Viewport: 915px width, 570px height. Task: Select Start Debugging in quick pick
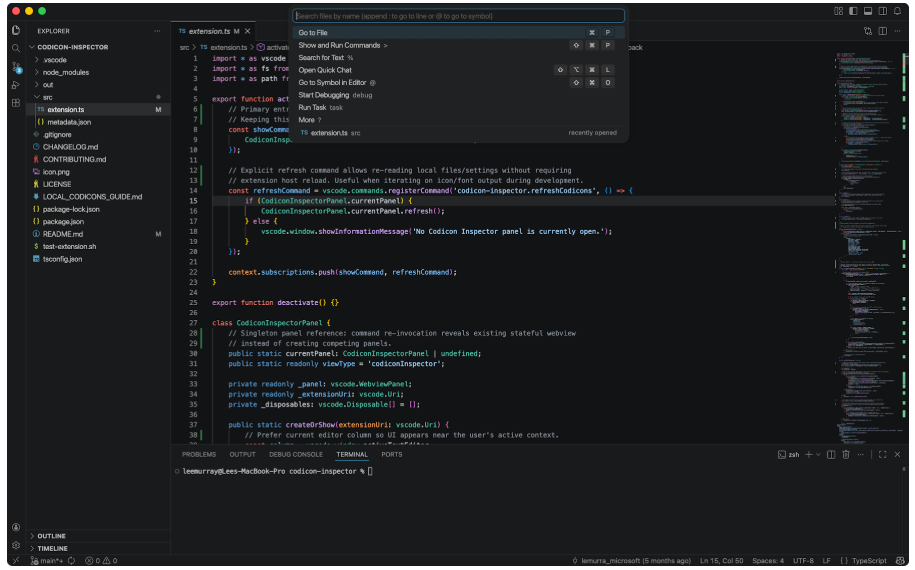(x=458, y=95)
